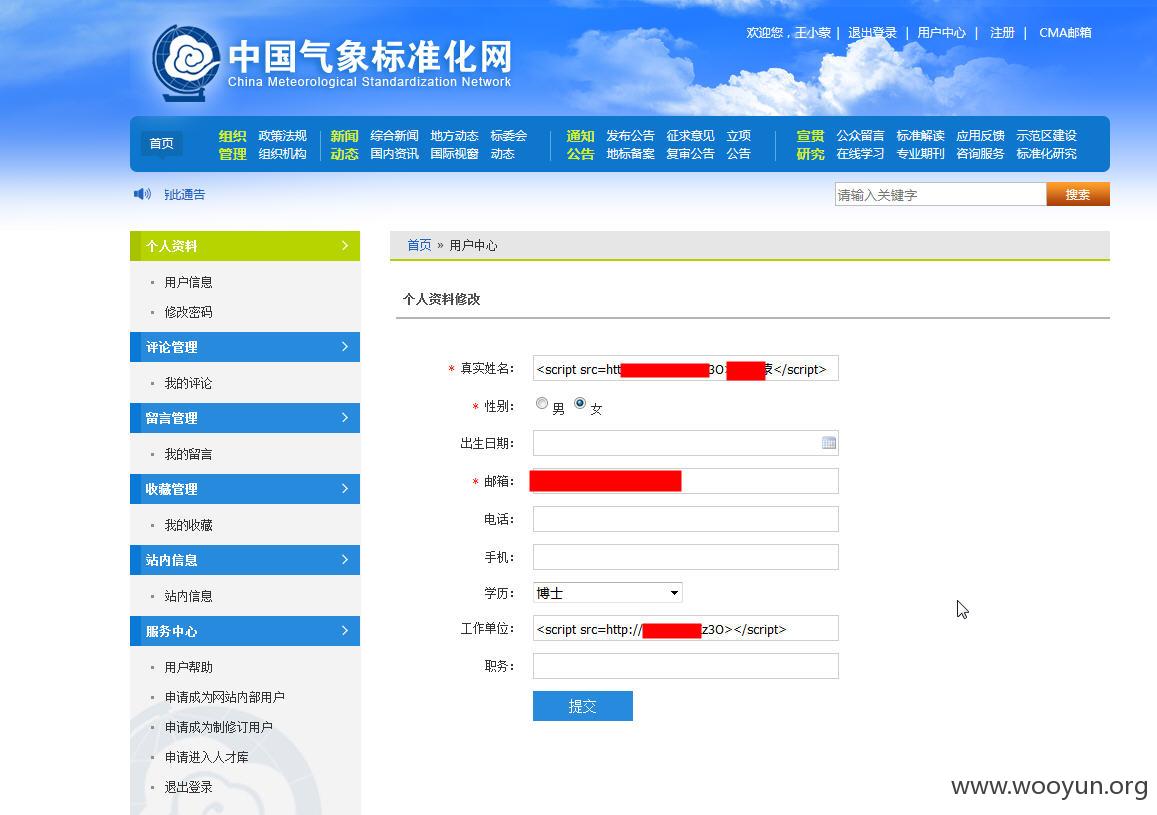This screenshot has height=815, width=1157.
Task: Open 用户信息 in the sidebar
Action: [188, 282]
